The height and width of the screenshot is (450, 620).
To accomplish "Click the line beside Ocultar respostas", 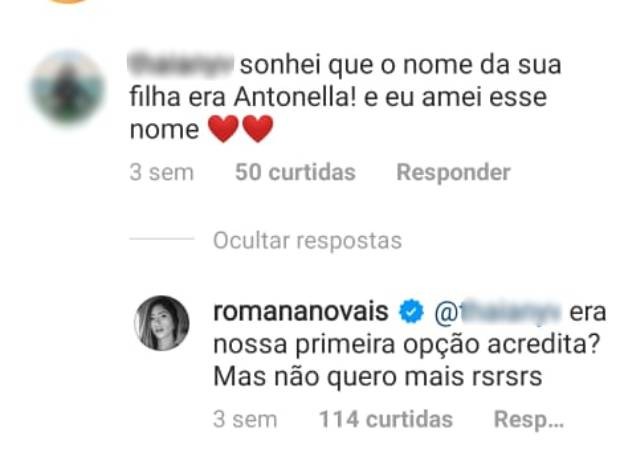I will (x=161, y=241).
